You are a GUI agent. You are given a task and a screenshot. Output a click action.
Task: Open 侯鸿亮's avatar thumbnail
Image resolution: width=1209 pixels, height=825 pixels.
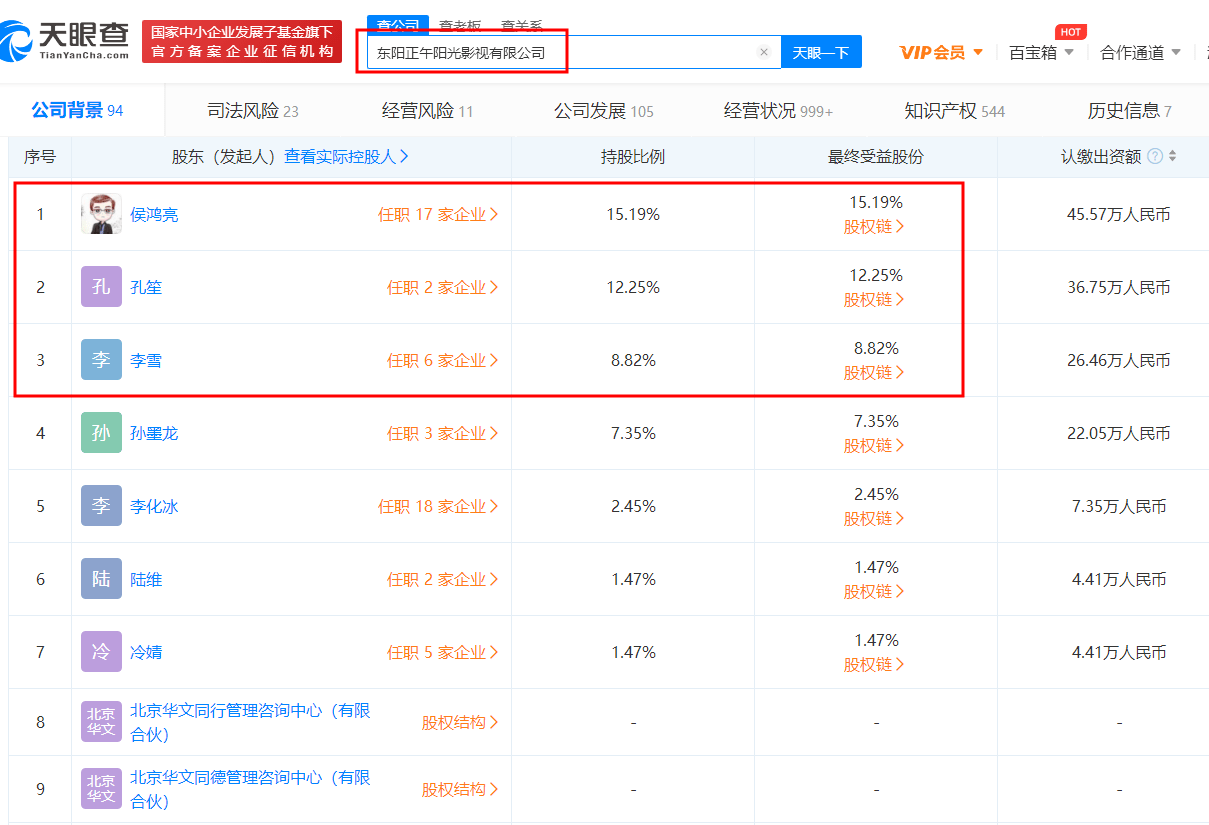click(x=101, y=214)
